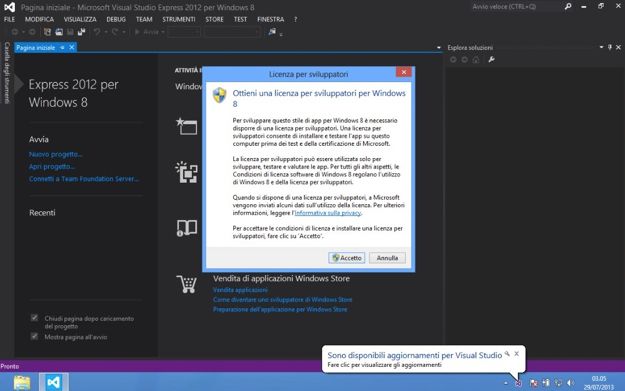Click Connetti a Team Foundation Server link
This screenshot has width=625, height=391.
[x=84, y=179]
